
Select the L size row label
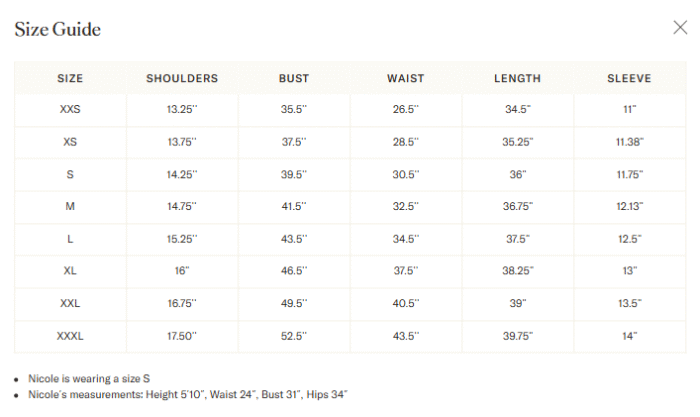pyautogui.click(x=70, y=239)
